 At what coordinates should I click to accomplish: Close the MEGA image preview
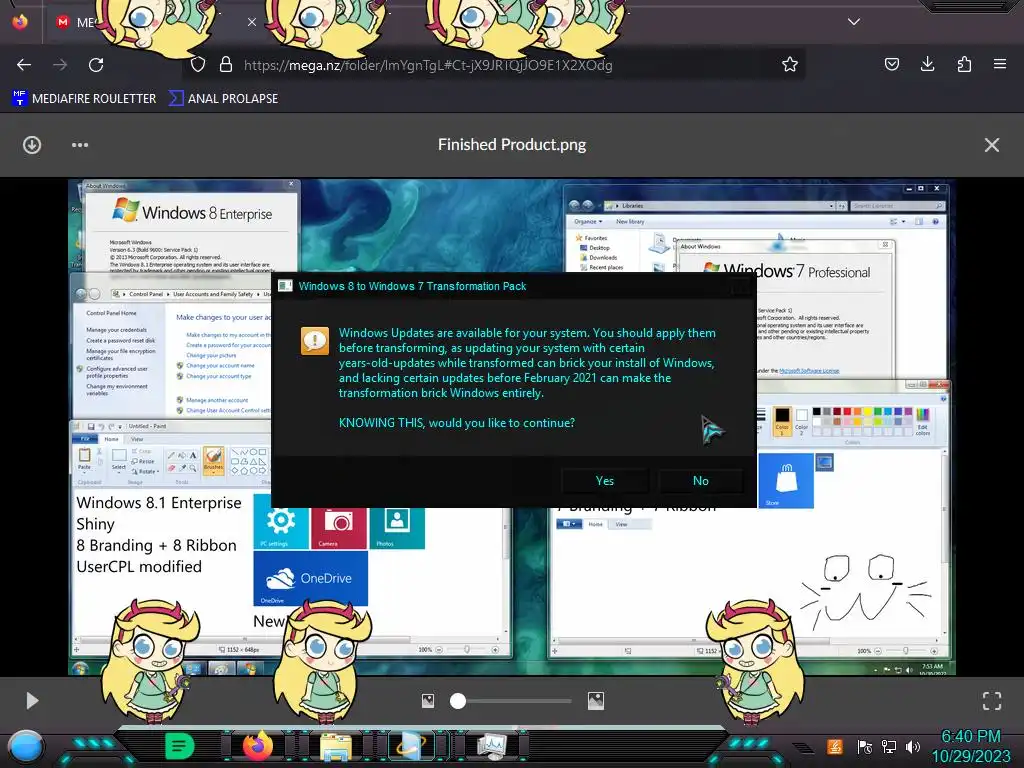coord(991,145)
